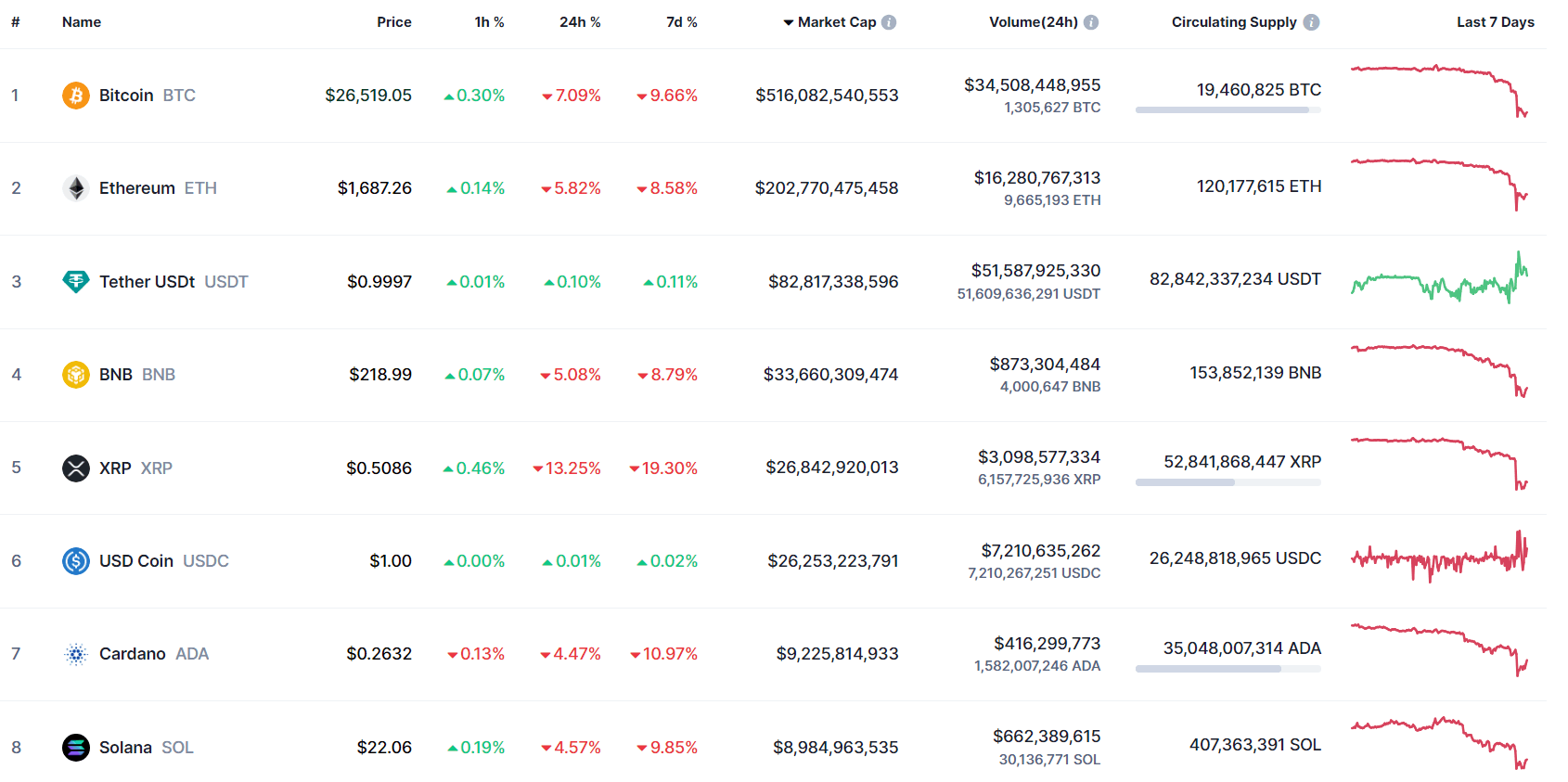Click USD Coin supply 26,248,818,965 USDC
1568x782 pixels.
1235,558
